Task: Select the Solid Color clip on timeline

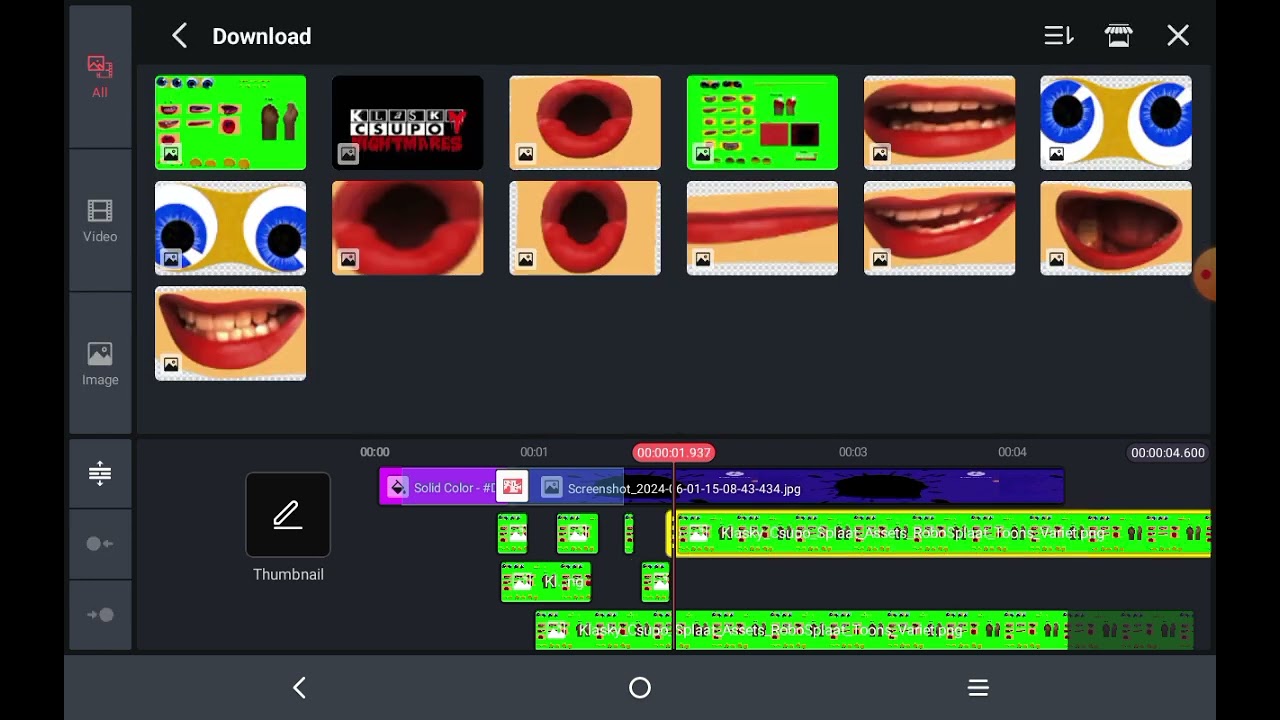Action: 438,488
